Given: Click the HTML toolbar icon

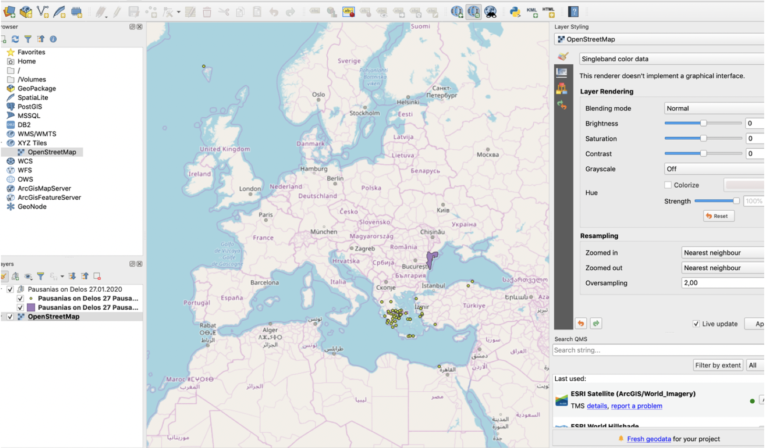Looking at the screenshot, I should pyautogui.click(x=549, y=12).
